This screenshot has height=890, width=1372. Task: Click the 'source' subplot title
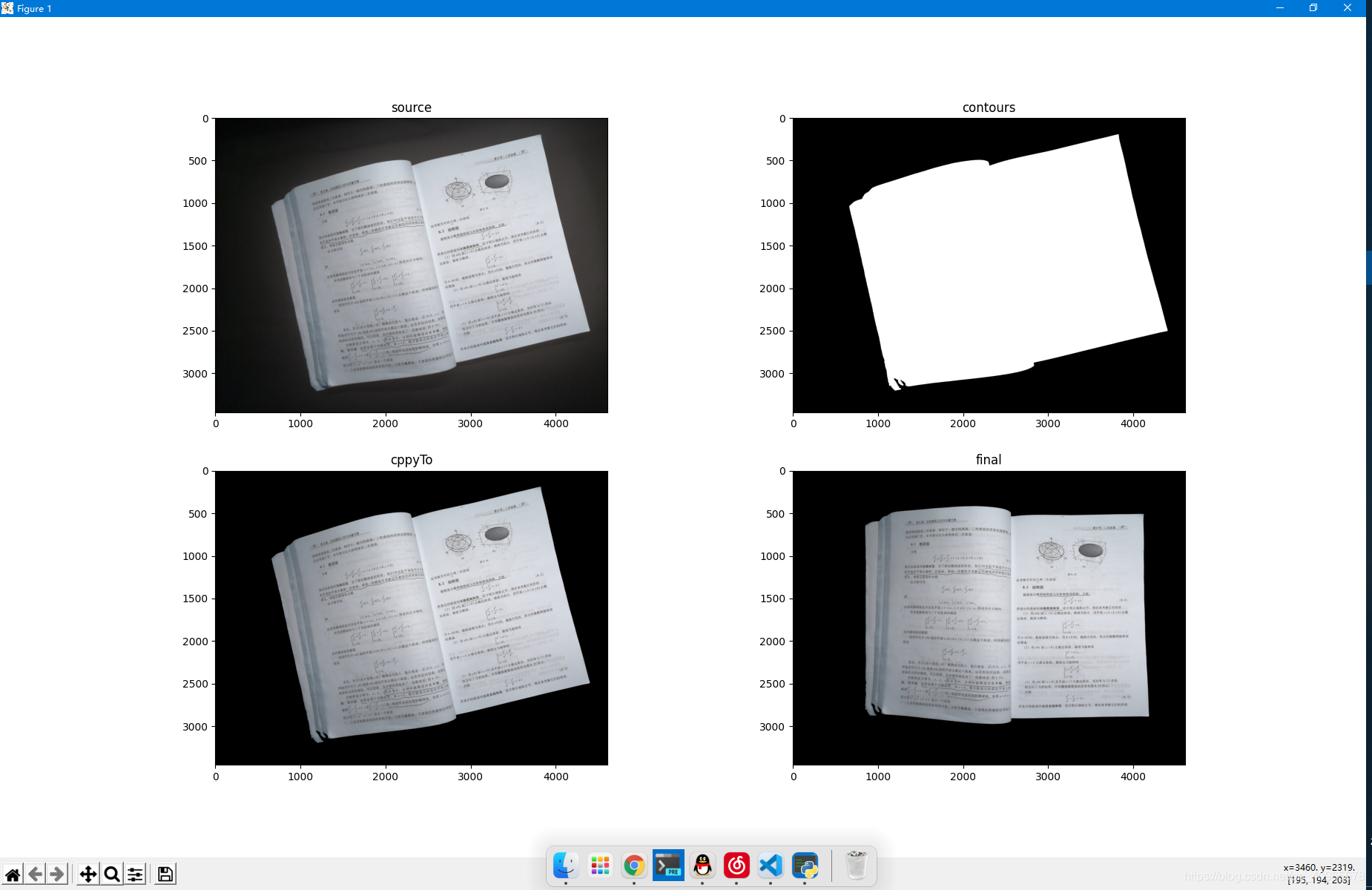412,108
